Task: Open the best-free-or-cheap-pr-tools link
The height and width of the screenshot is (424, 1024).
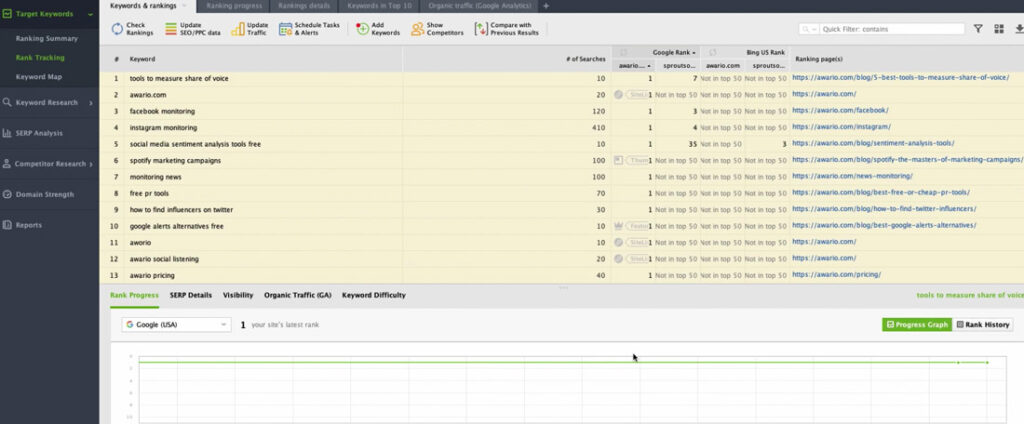Action: [x=880, y=193]
